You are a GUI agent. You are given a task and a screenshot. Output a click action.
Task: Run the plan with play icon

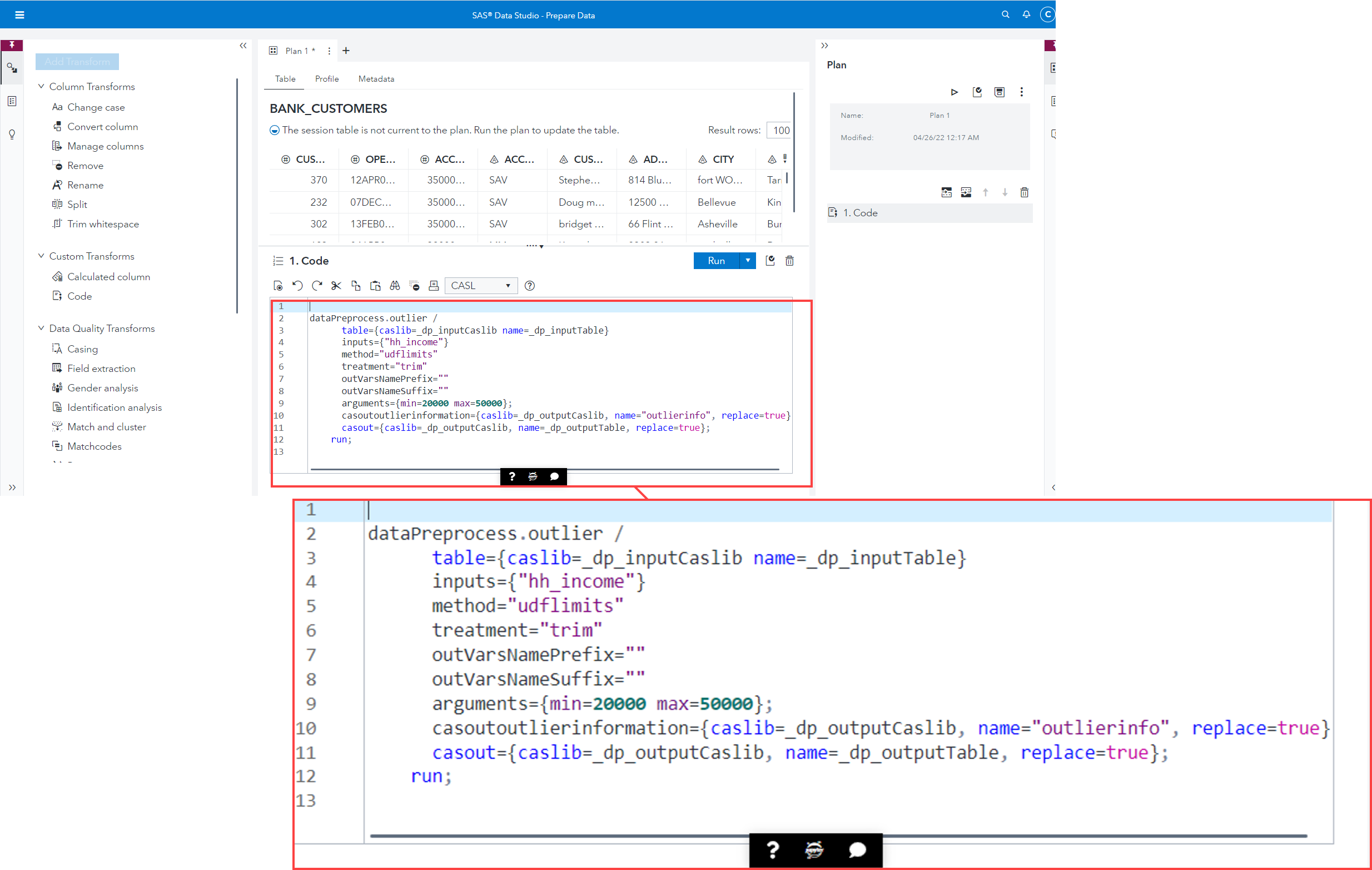pos(955,92)
